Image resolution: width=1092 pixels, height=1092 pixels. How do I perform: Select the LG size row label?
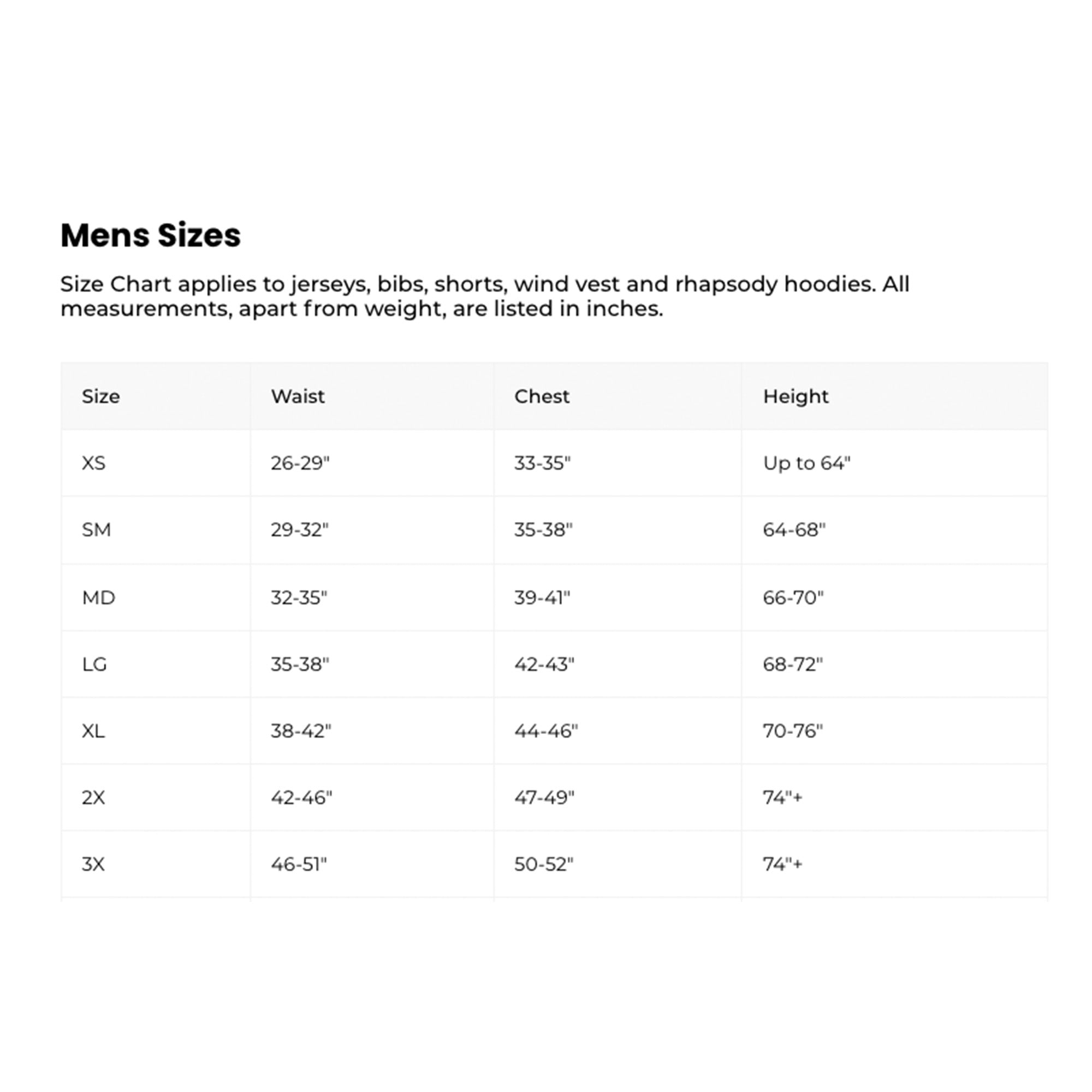[94, 664]
